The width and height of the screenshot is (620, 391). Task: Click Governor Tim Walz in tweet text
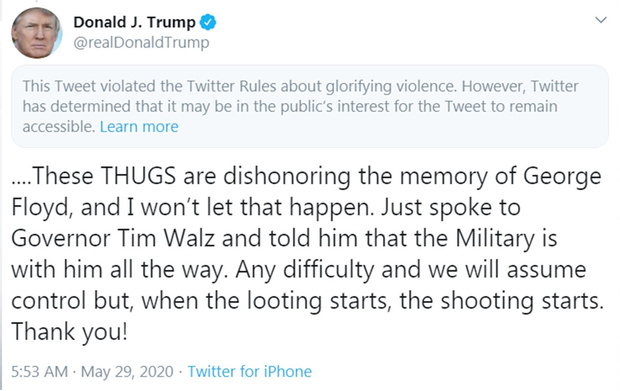coord(113,238)
